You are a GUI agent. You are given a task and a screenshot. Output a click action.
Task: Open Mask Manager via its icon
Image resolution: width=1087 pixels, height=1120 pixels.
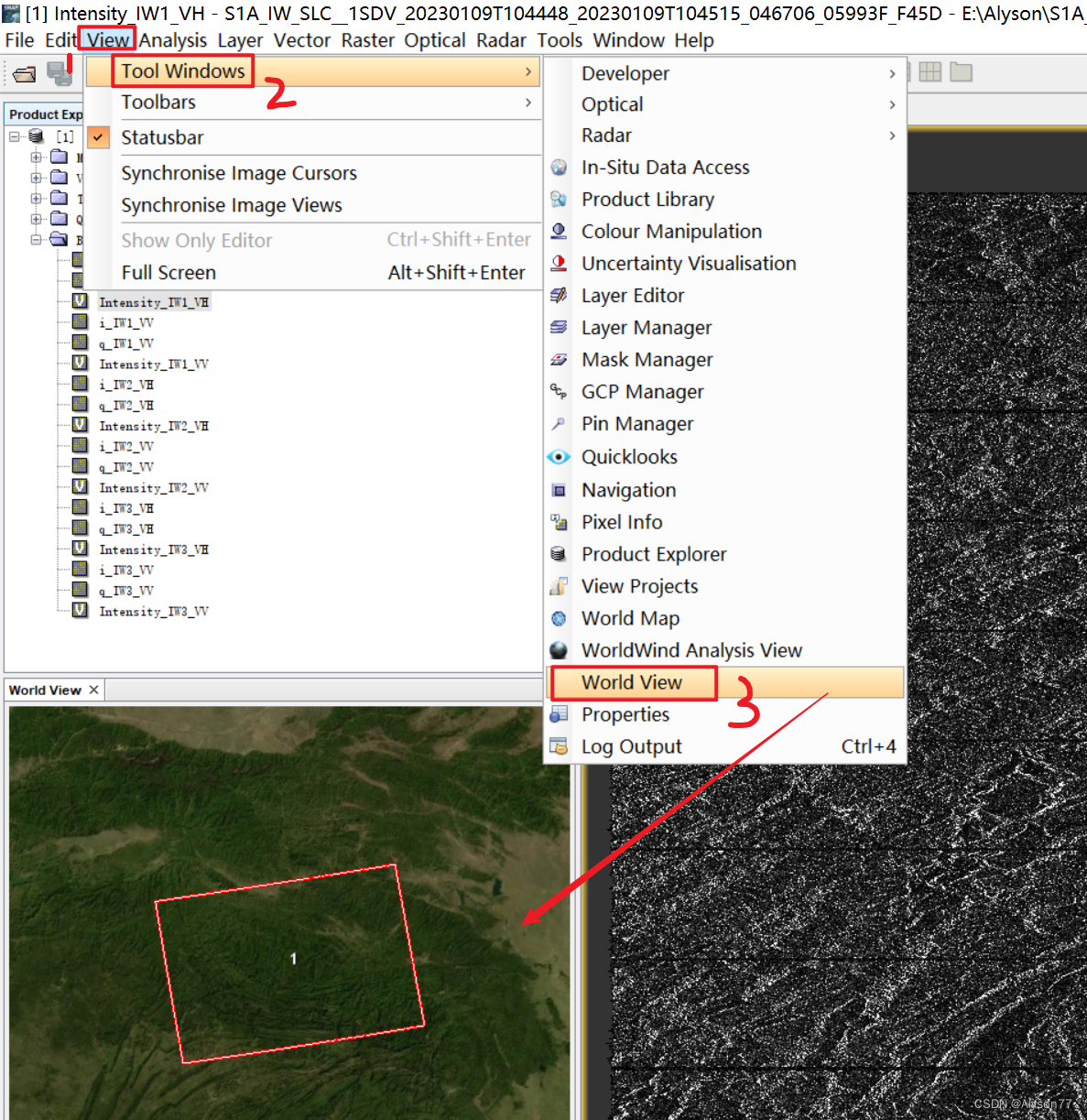(559, 360)
